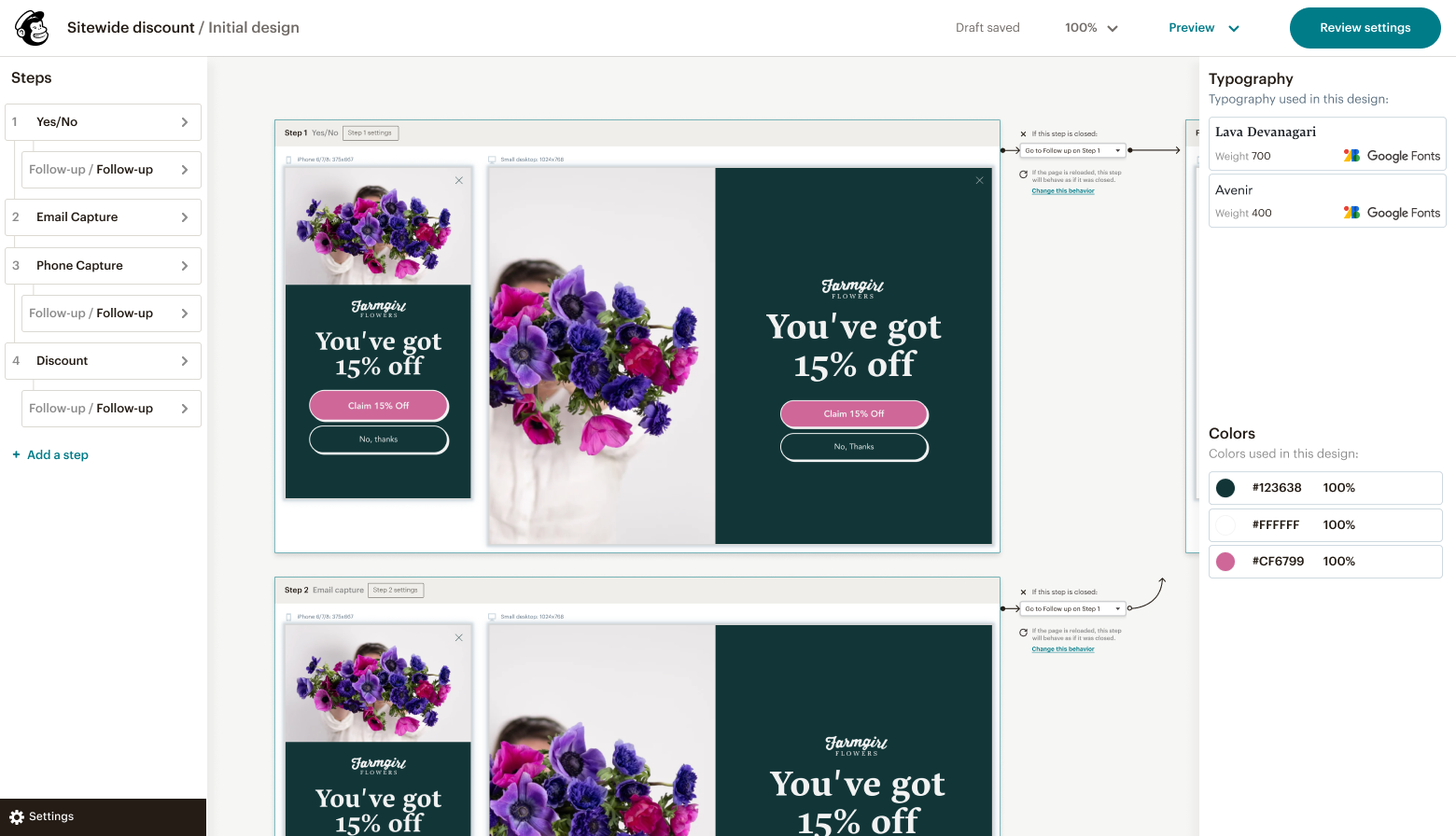Select the Email Capture step in Steps panel
This screenshot has width=1456, height=836.
[103, 216]
